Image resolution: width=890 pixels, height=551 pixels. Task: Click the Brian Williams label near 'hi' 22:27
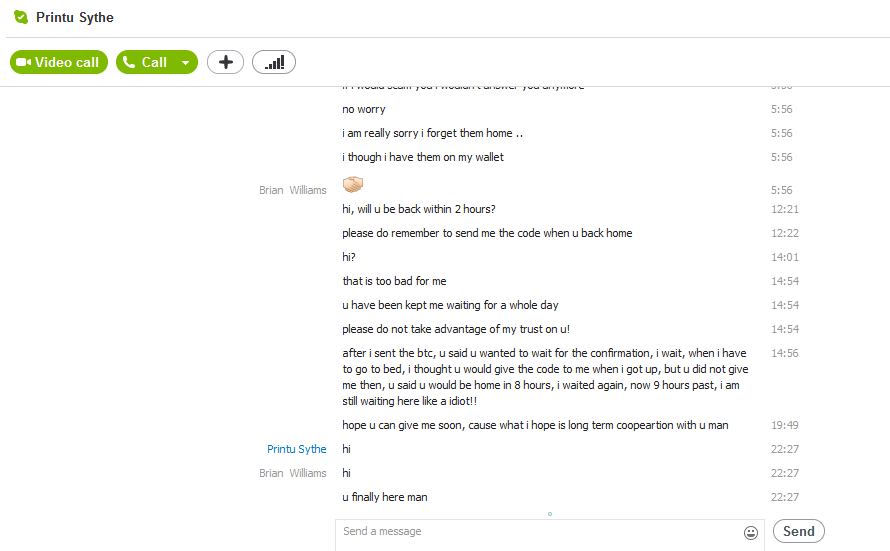[x=292, y=473]
